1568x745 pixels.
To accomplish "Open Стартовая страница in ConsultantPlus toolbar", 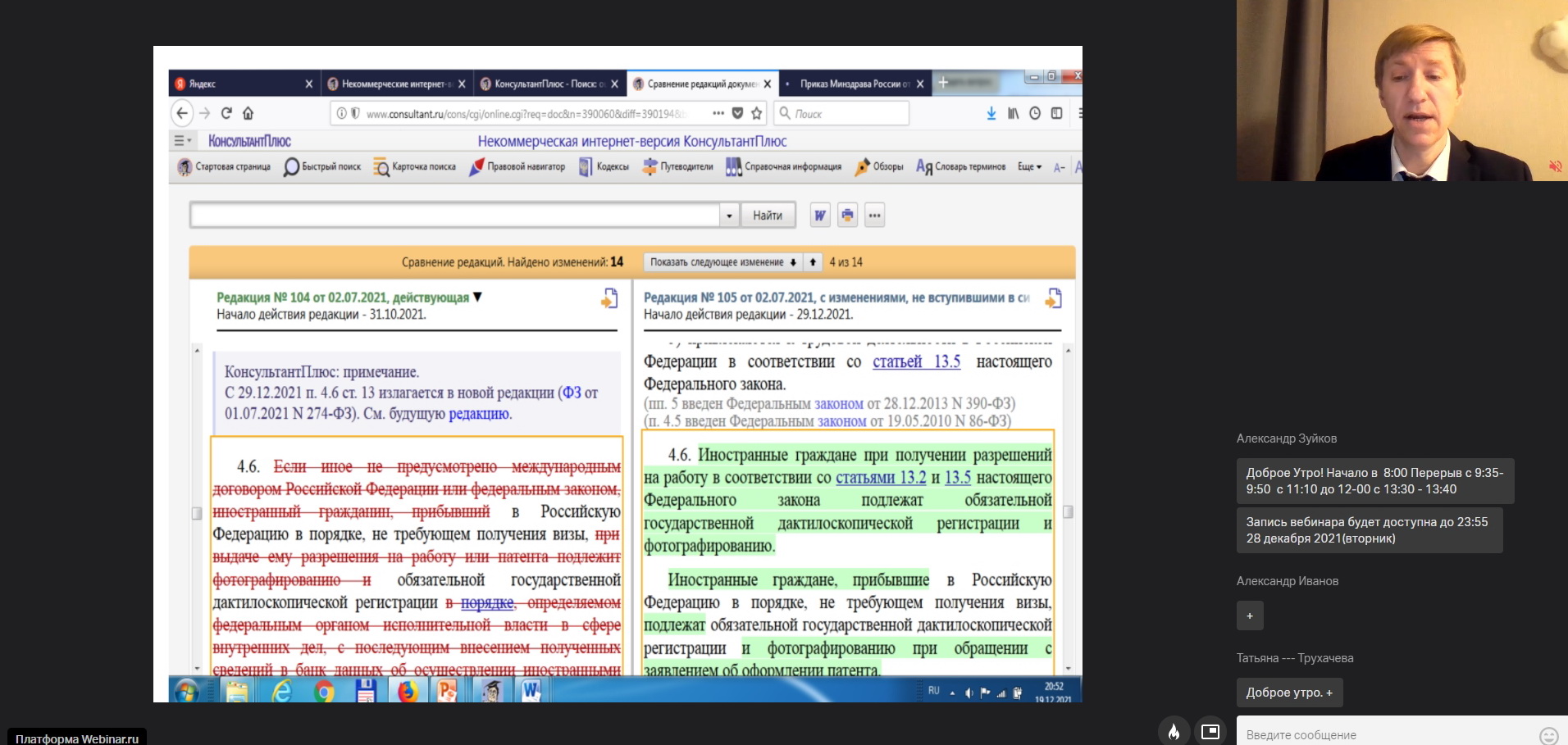I will [225, 167].
